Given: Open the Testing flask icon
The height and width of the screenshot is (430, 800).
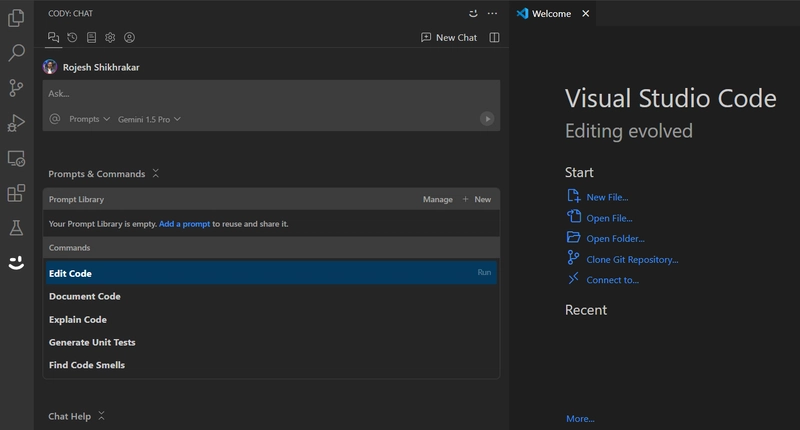Looking at the screenshot, I should 16,228.
